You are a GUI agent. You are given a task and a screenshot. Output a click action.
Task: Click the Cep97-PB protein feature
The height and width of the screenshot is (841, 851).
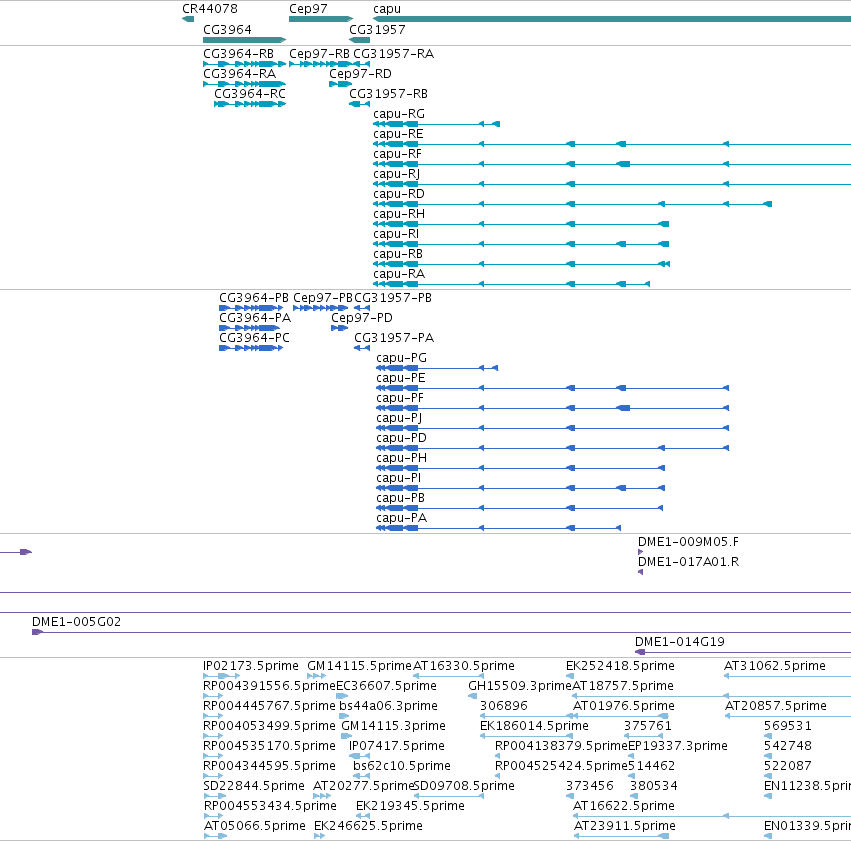(320, 308)
